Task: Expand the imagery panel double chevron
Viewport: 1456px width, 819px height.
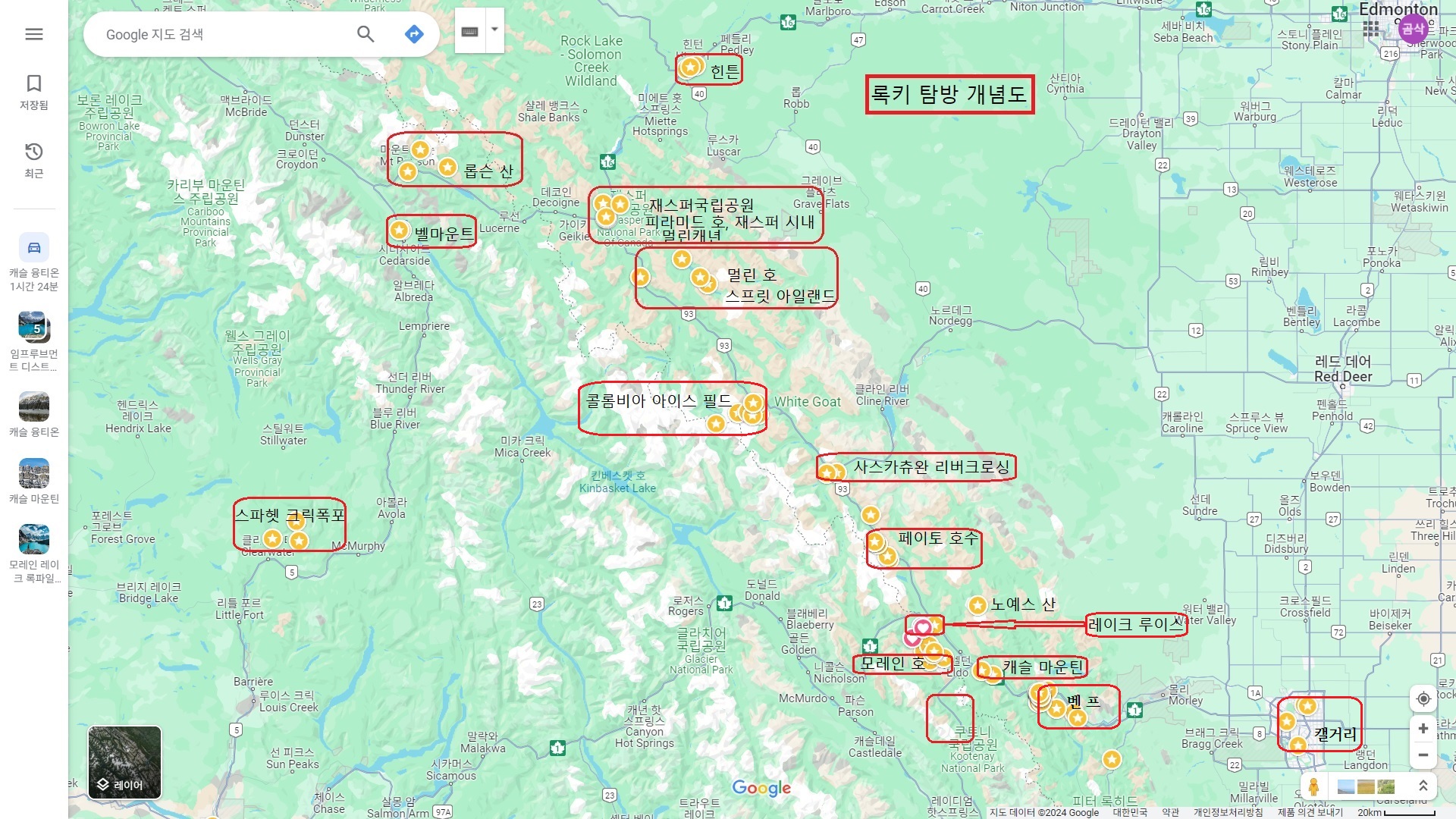Action: 1423,786
